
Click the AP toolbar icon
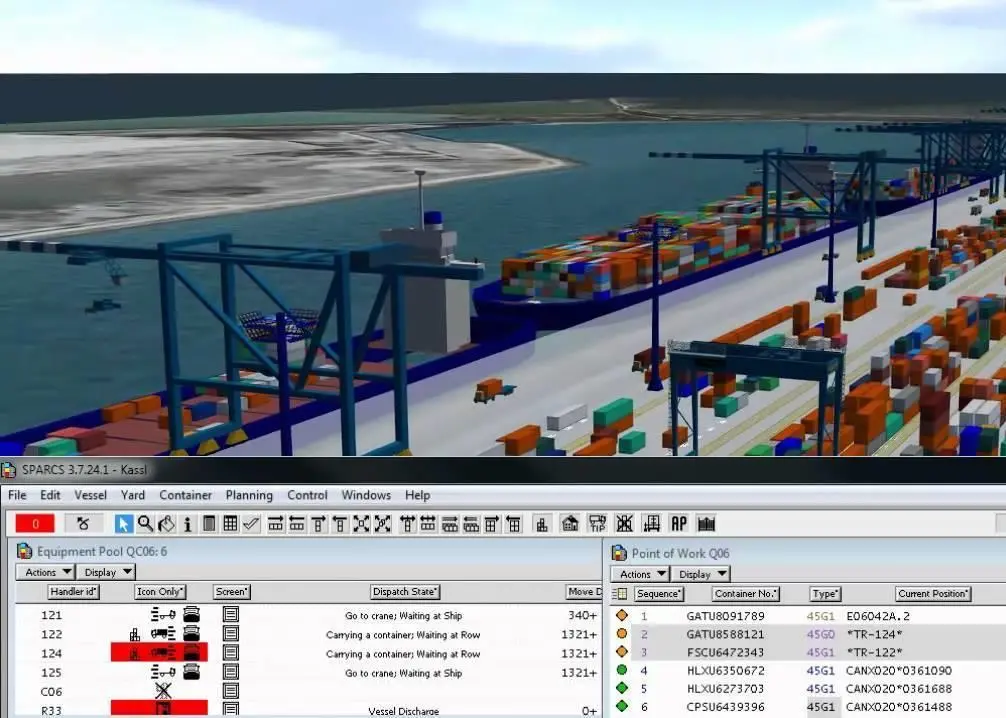coord(679,524)
